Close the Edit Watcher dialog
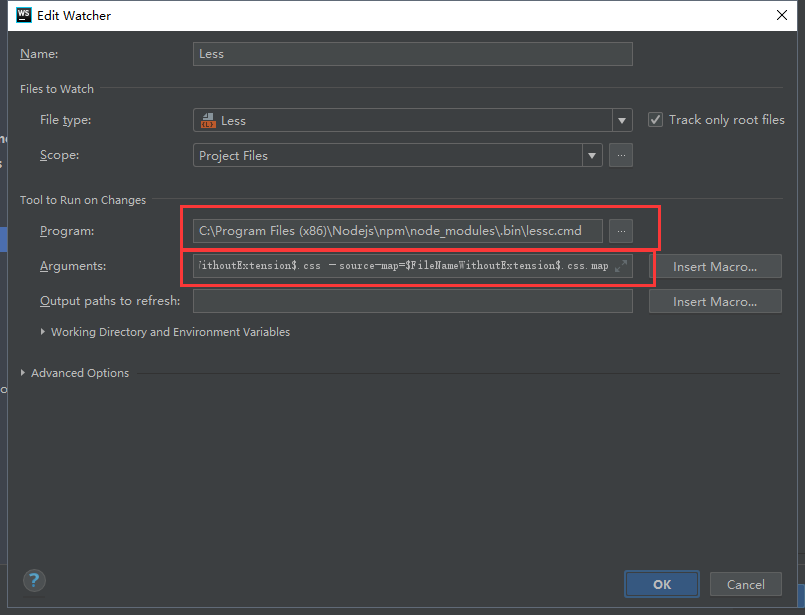Viewport: 805px width, 615px height. (x=783, y=15)
